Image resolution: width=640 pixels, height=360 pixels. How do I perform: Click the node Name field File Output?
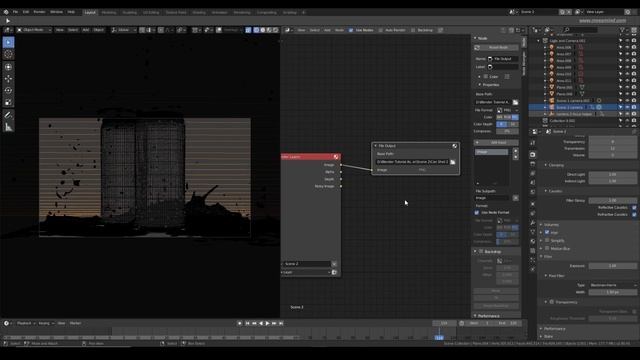(x=503, y=59)
